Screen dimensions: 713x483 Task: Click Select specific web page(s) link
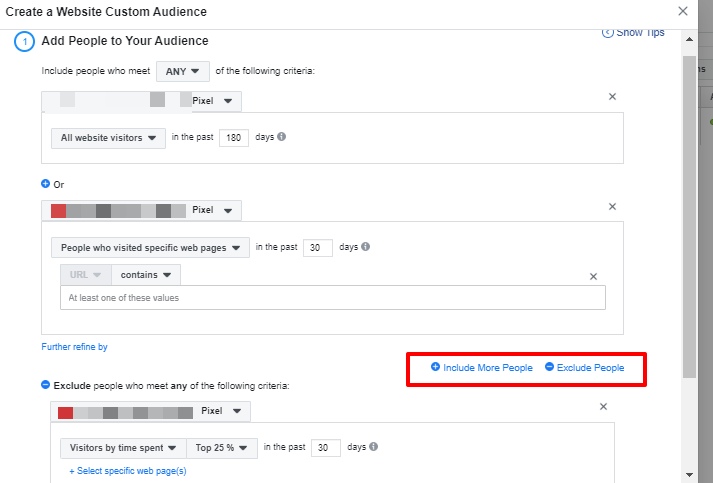pyautogui.click(x=127, y=471)
